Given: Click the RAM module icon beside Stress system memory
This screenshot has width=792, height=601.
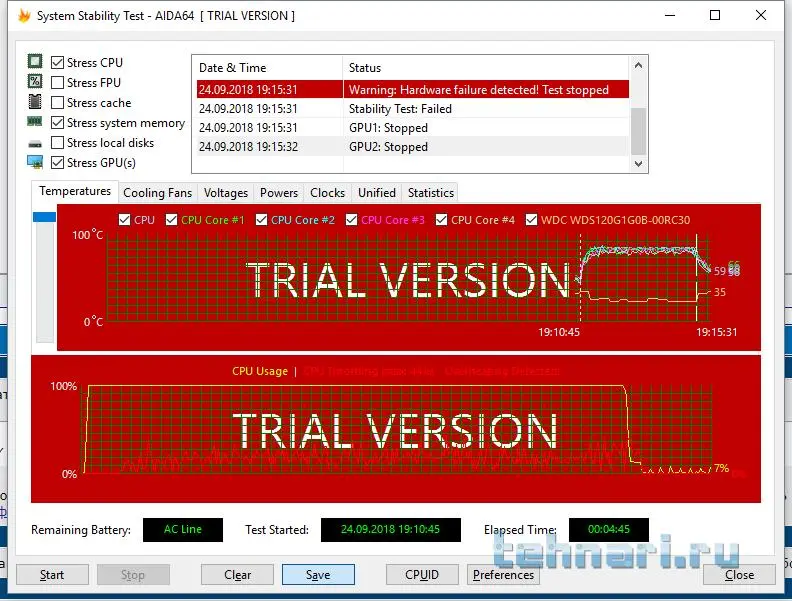Looking at the screenshot, I should (35, 121).
